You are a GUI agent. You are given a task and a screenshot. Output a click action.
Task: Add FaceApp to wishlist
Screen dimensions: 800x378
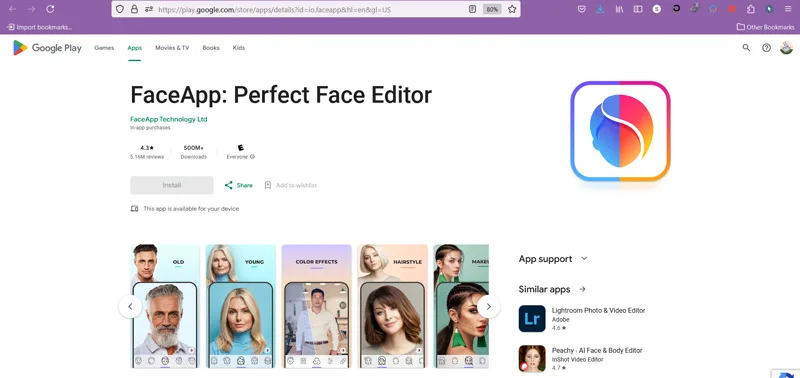290,185
